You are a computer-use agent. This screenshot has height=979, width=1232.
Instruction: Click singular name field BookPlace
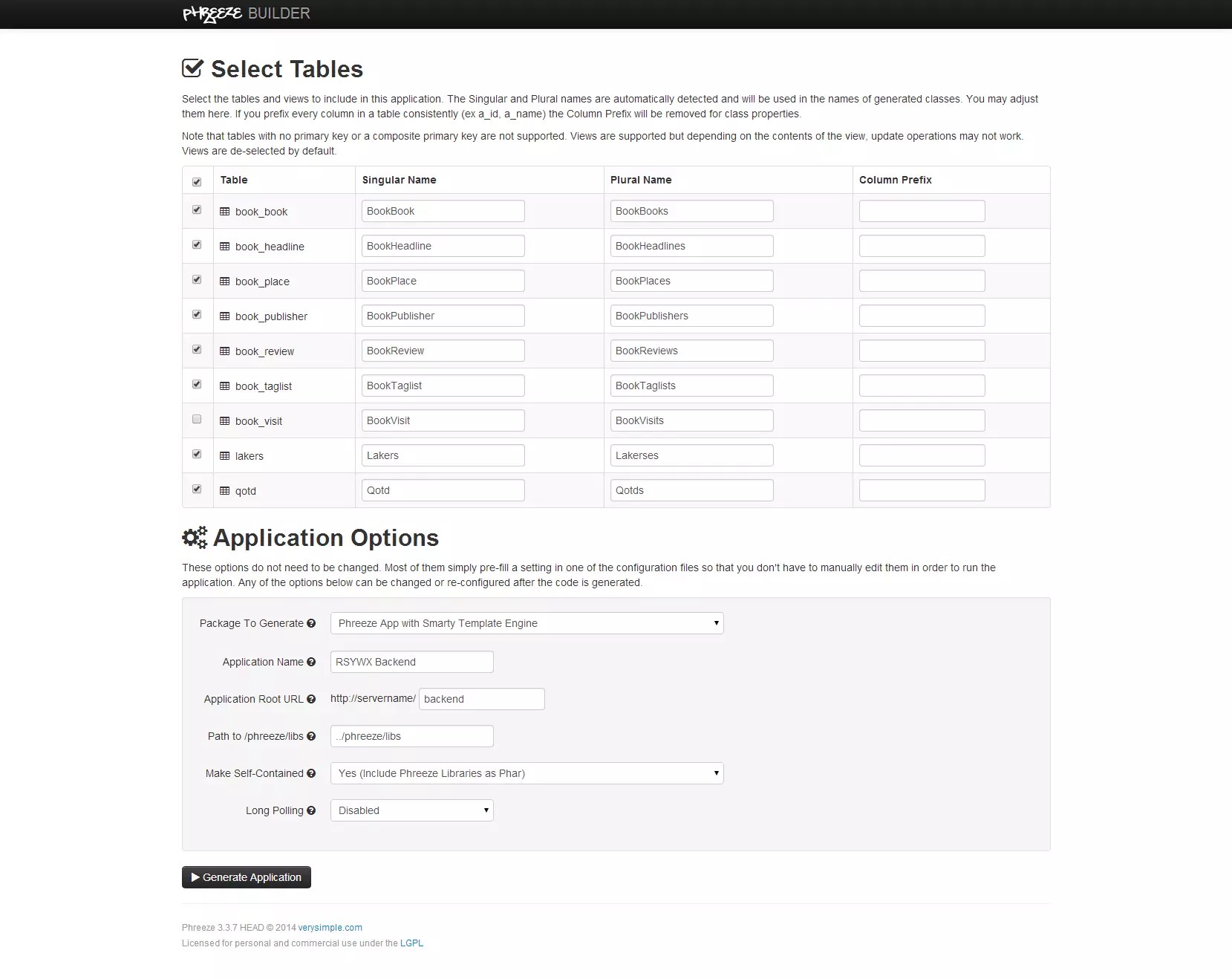coord(443,281)
